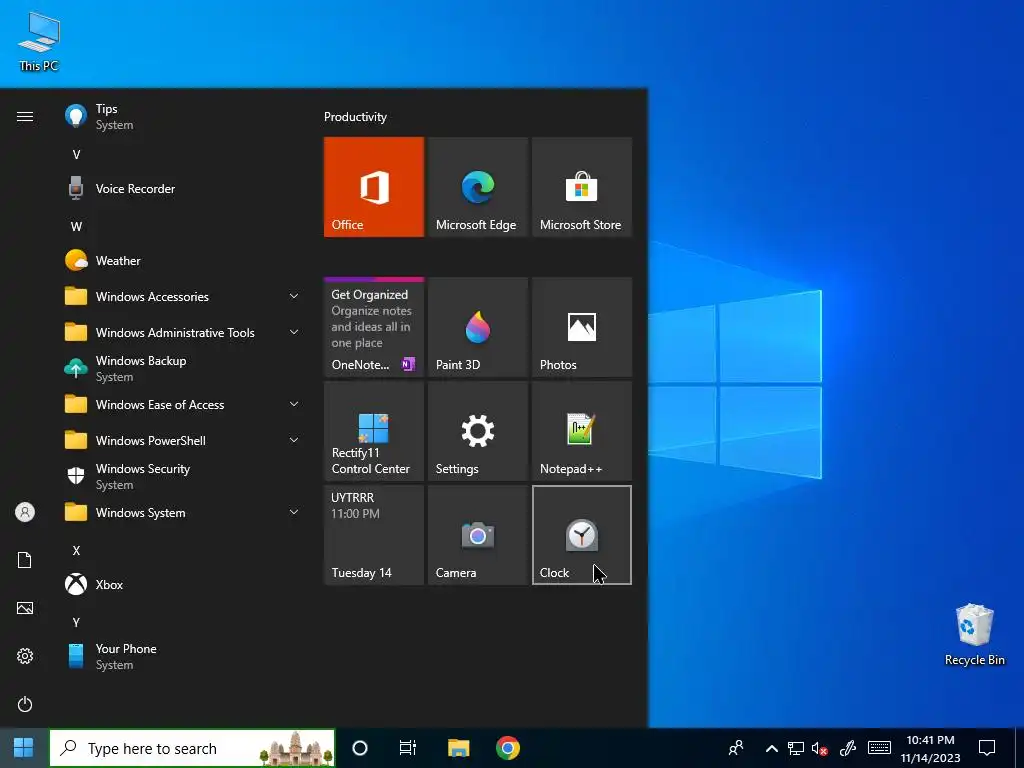Viewport: 1024px width, 768px height.
Task: Launch Xbox from the app list
Action: 183,584
